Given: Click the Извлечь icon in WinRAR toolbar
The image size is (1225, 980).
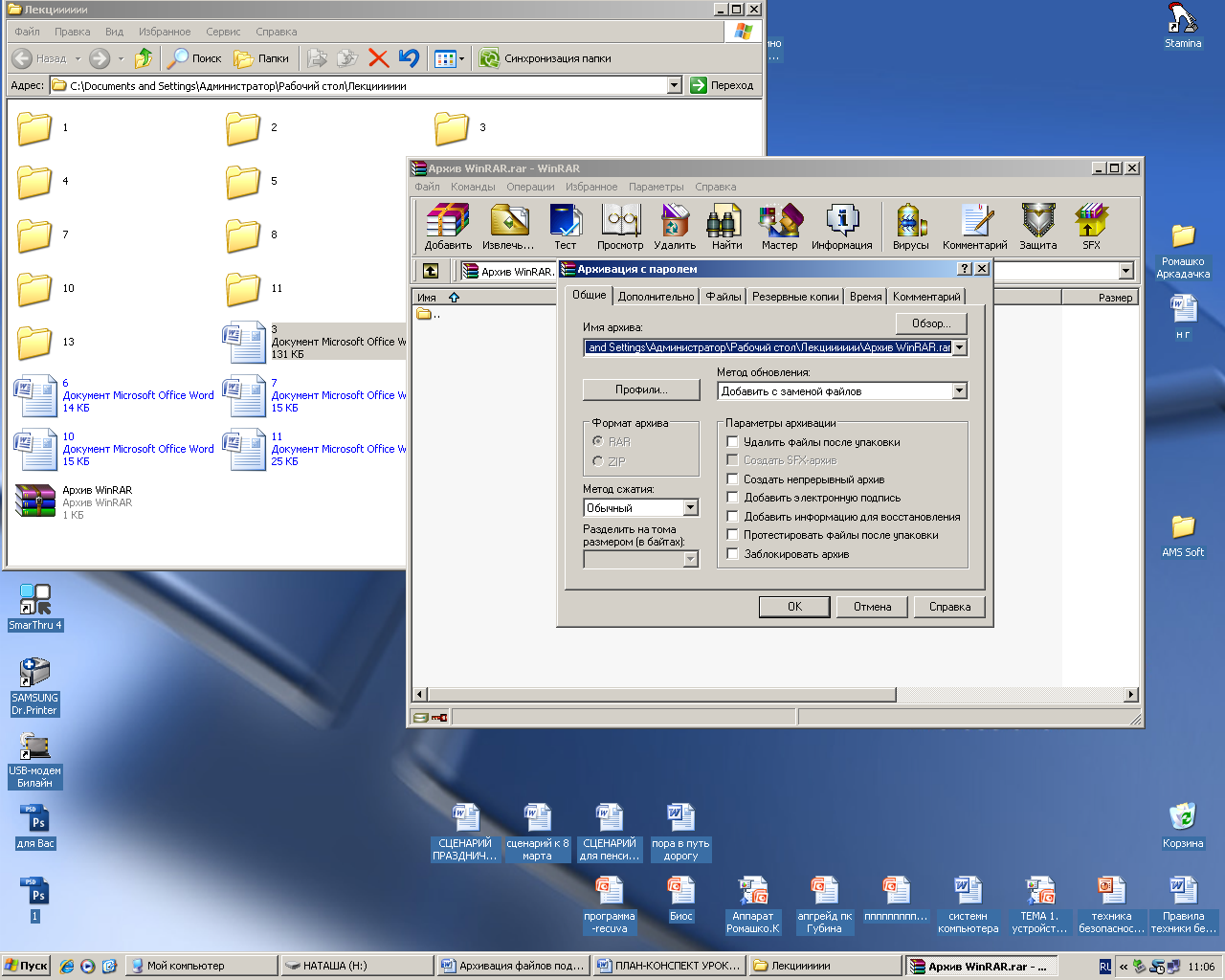Looking at the screenshot, I should [x=508, y=227].
